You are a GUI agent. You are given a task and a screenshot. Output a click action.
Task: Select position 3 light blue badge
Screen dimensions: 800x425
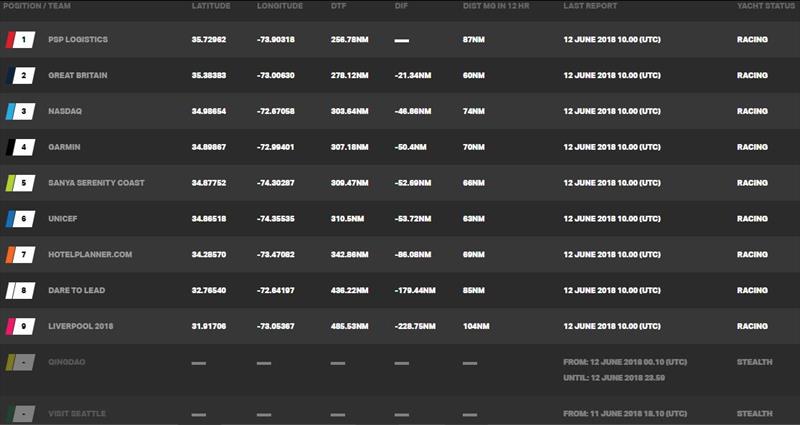tap(20, 111)
